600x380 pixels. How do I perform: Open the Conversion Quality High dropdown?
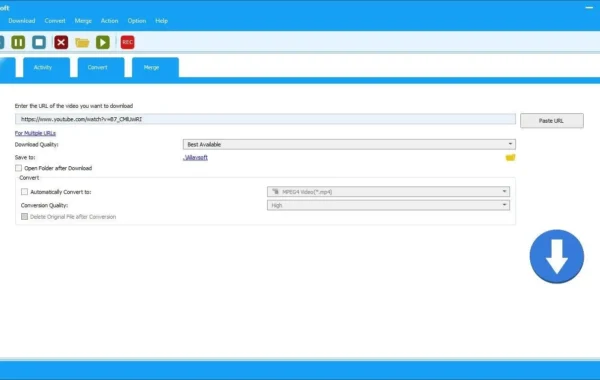(x=388, y=205)
